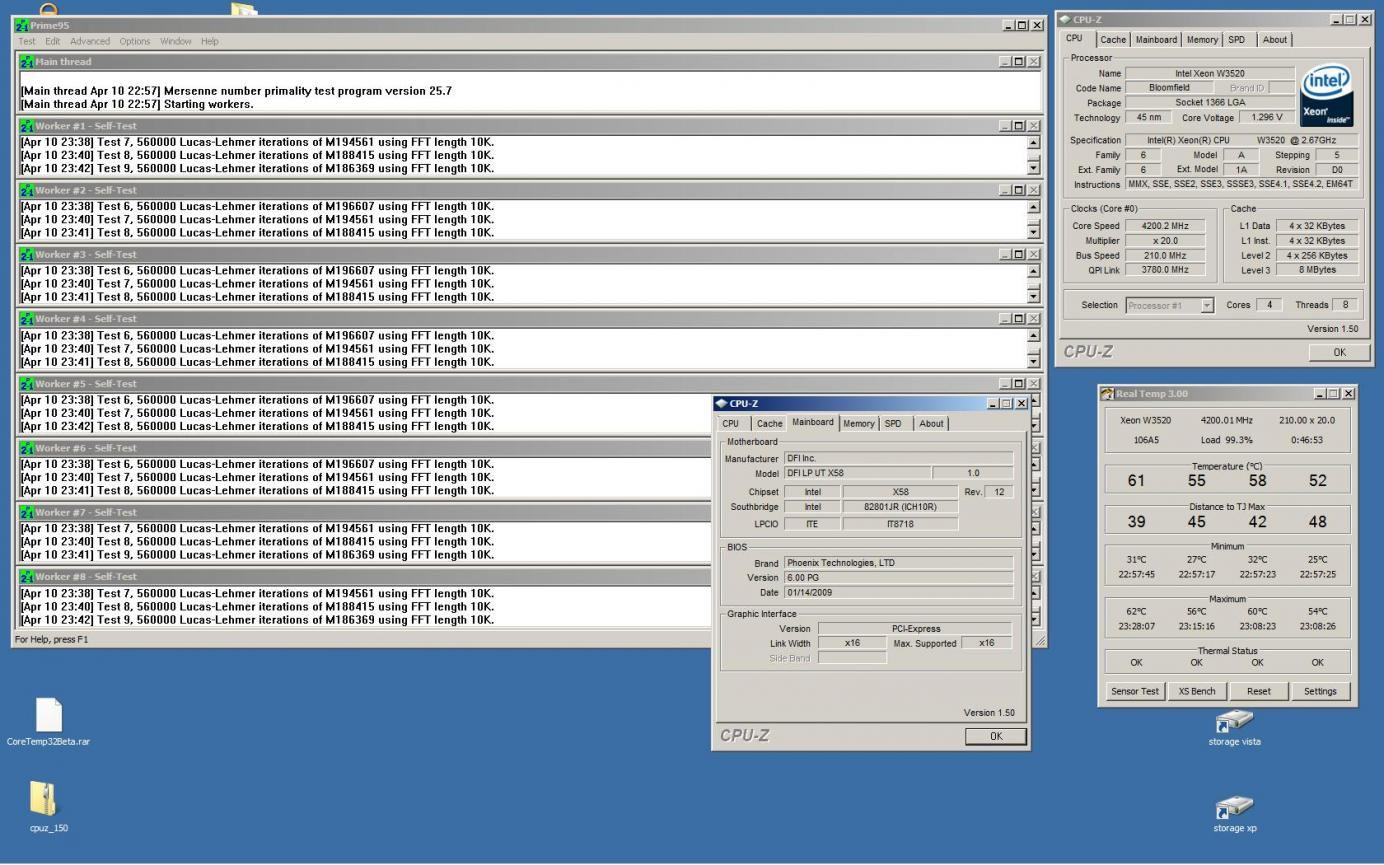The image size is (1384, 865).
Task: Minimize the Worker #5 Self-Test window
Action: pos(1005,384)
